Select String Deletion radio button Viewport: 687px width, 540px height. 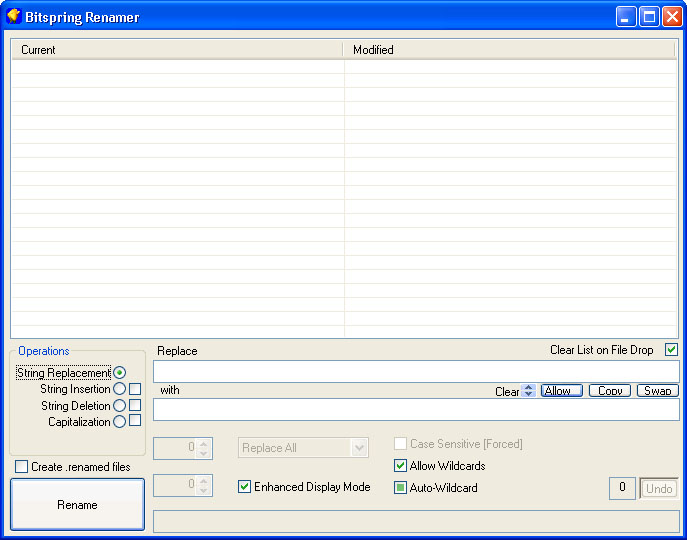click(x=119, y=405)
